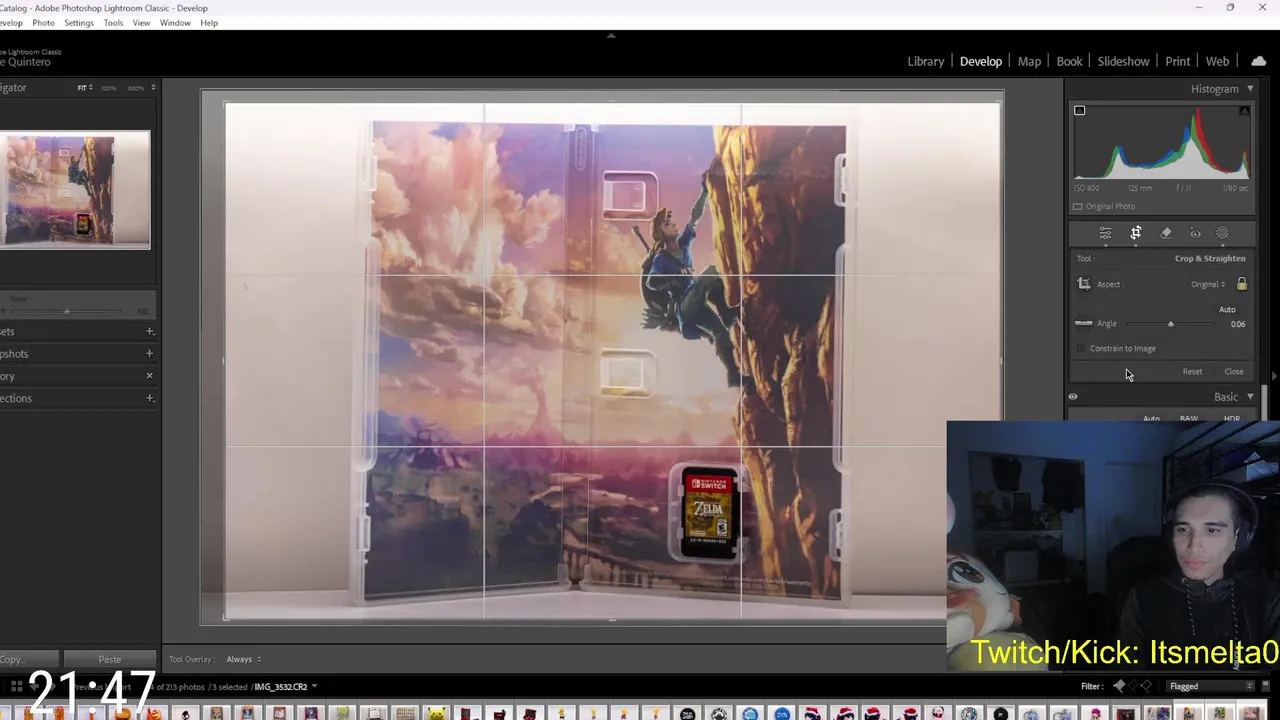Toggle highlight clipping indicator in histogram
This screenshot has width=1280, height=720.
click(1244, 110)
